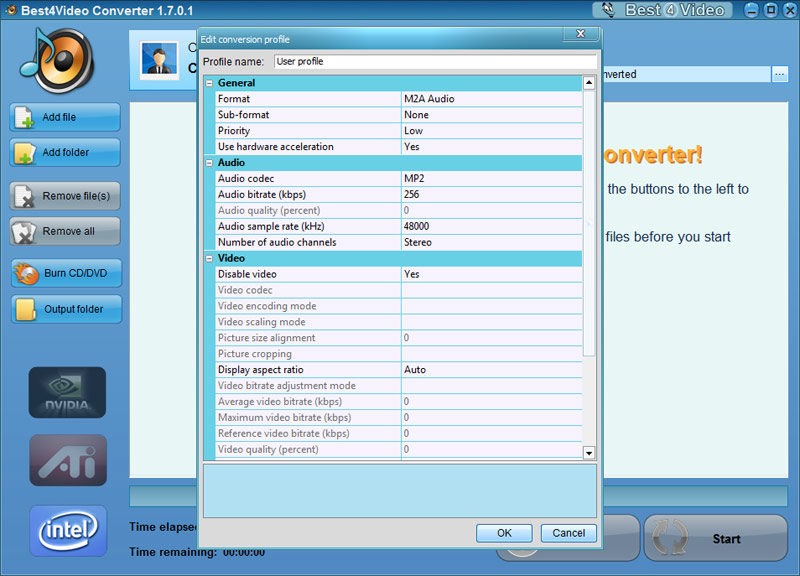Select the Audio quality (percent) label
The image size is (800, 576).
(x=269, y=210)
